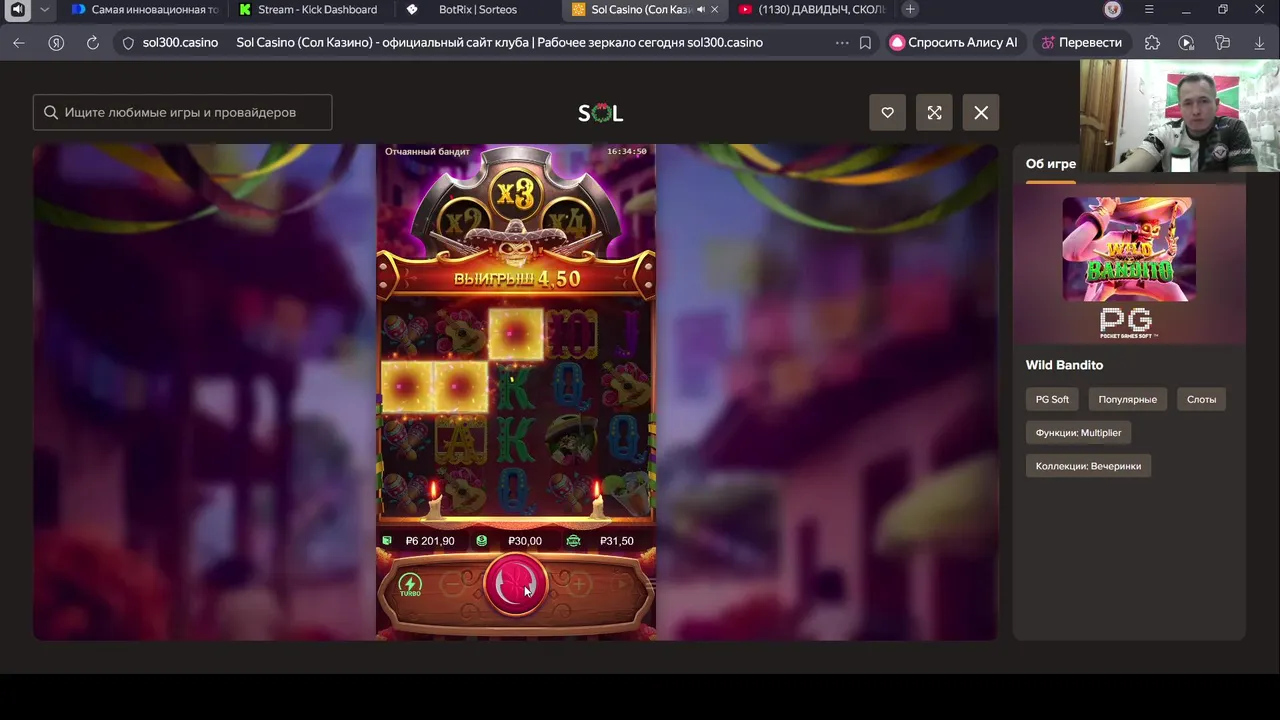Open the collections icon in toolbar

point(1222,43)
